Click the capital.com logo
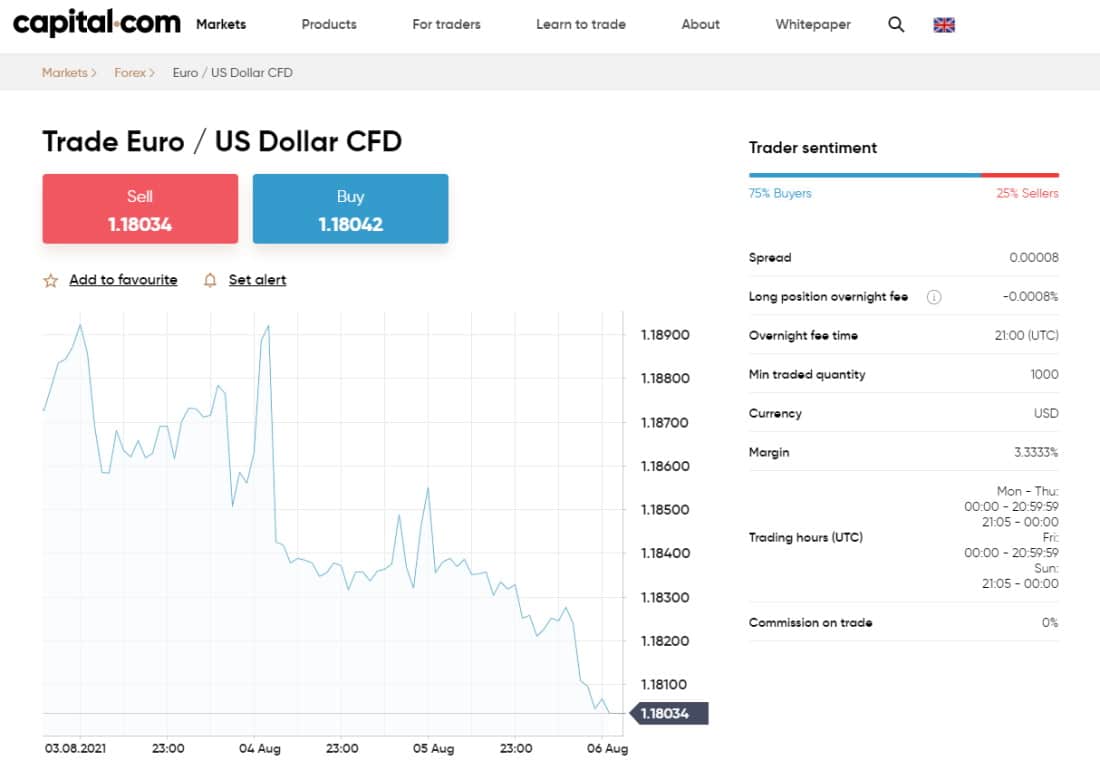This screenshot has width=1100, height=770. pos(97,22)
